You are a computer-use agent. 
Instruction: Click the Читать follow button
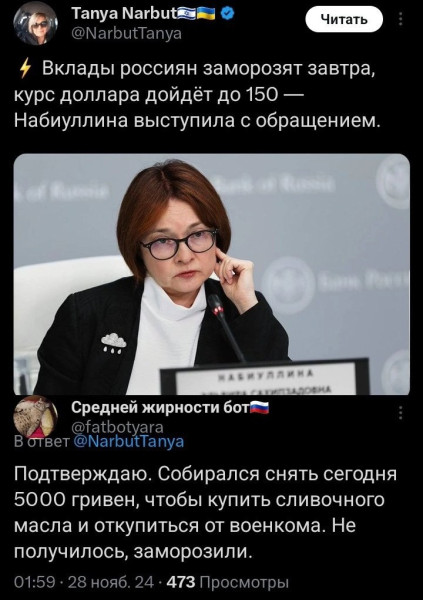coord(344,19)
